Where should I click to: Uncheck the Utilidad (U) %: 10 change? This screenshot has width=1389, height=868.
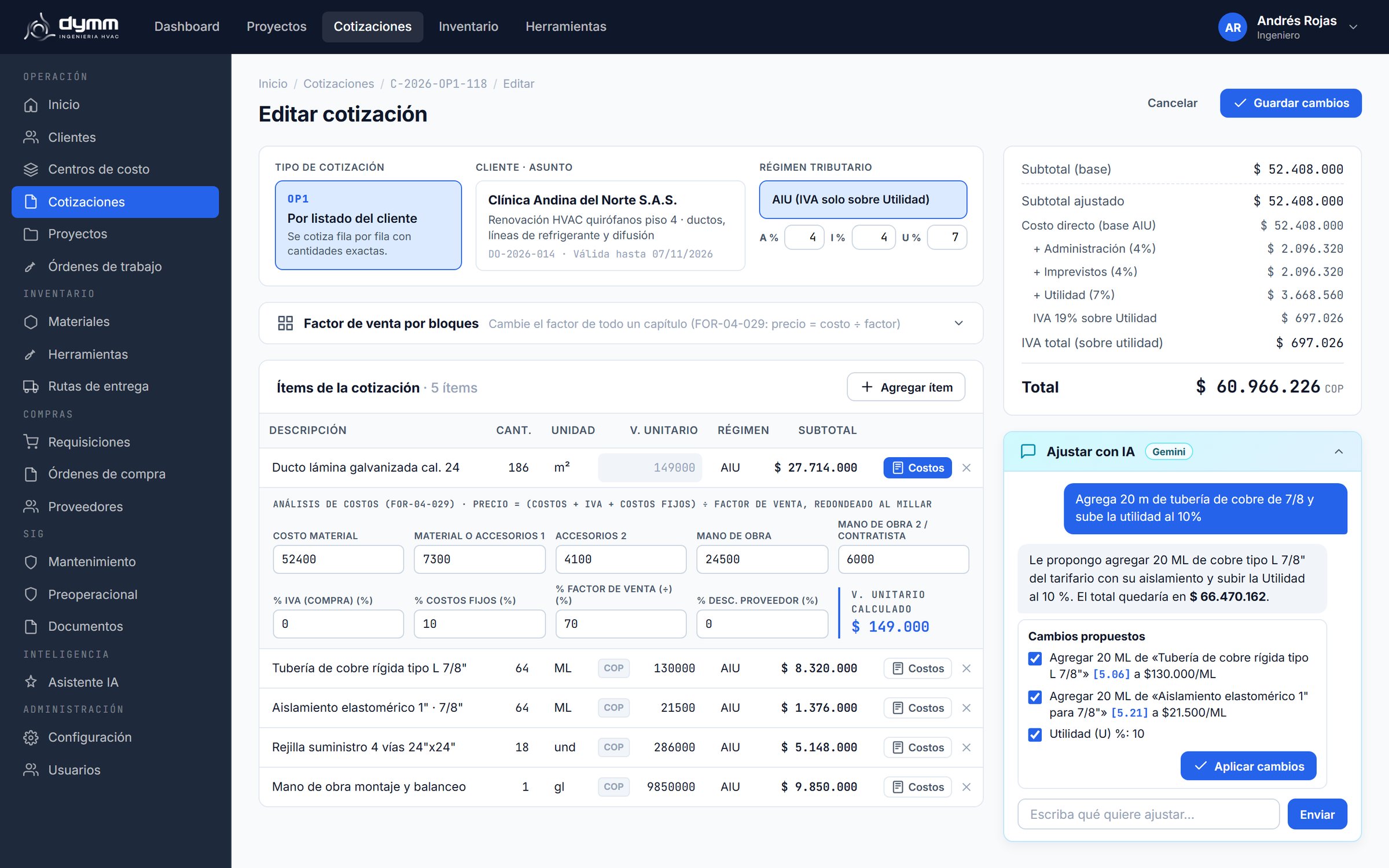coord(1035,734)
